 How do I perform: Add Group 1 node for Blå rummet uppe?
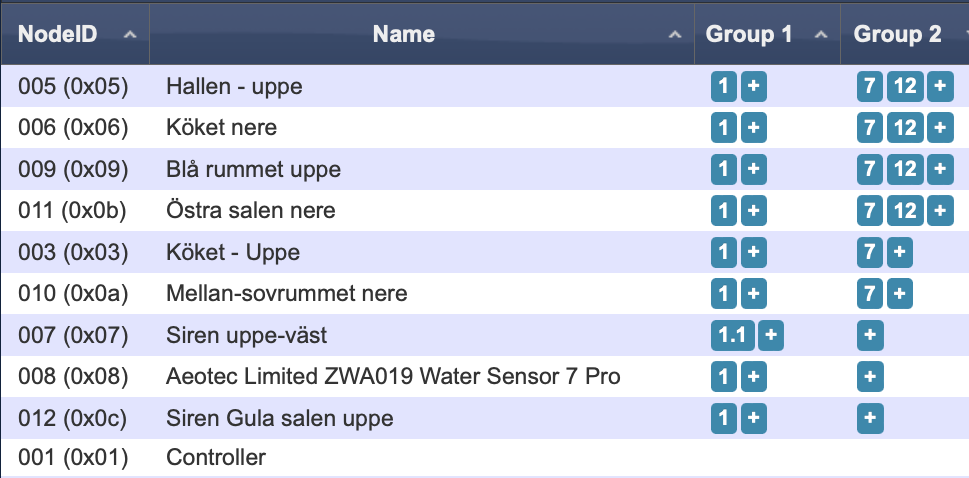pyautogui.click(x=753, y=169)
